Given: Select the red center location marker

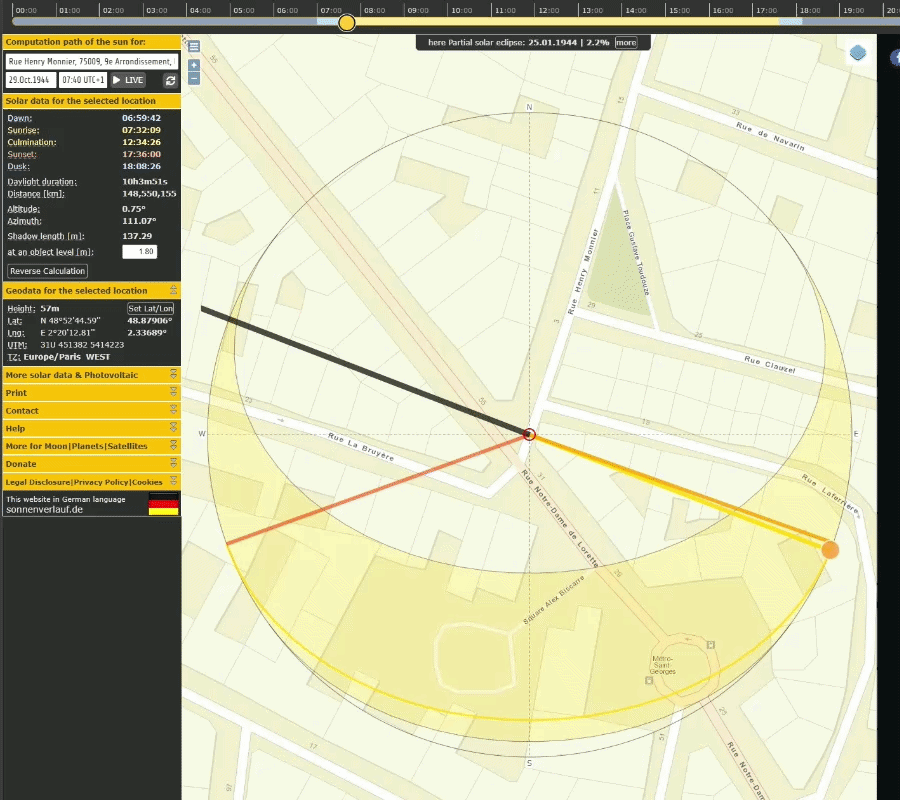Looking at the screenshot, I should pyautogui.click(x=529, y=434).
